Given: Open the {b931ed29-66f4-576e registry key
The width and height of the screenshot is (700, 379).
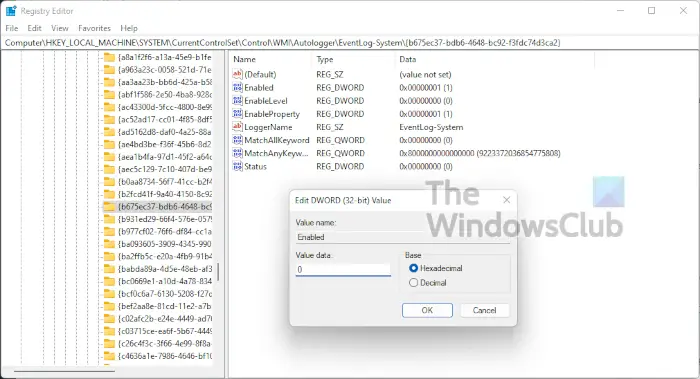Looking at the screenshot, I should [165, 219].
